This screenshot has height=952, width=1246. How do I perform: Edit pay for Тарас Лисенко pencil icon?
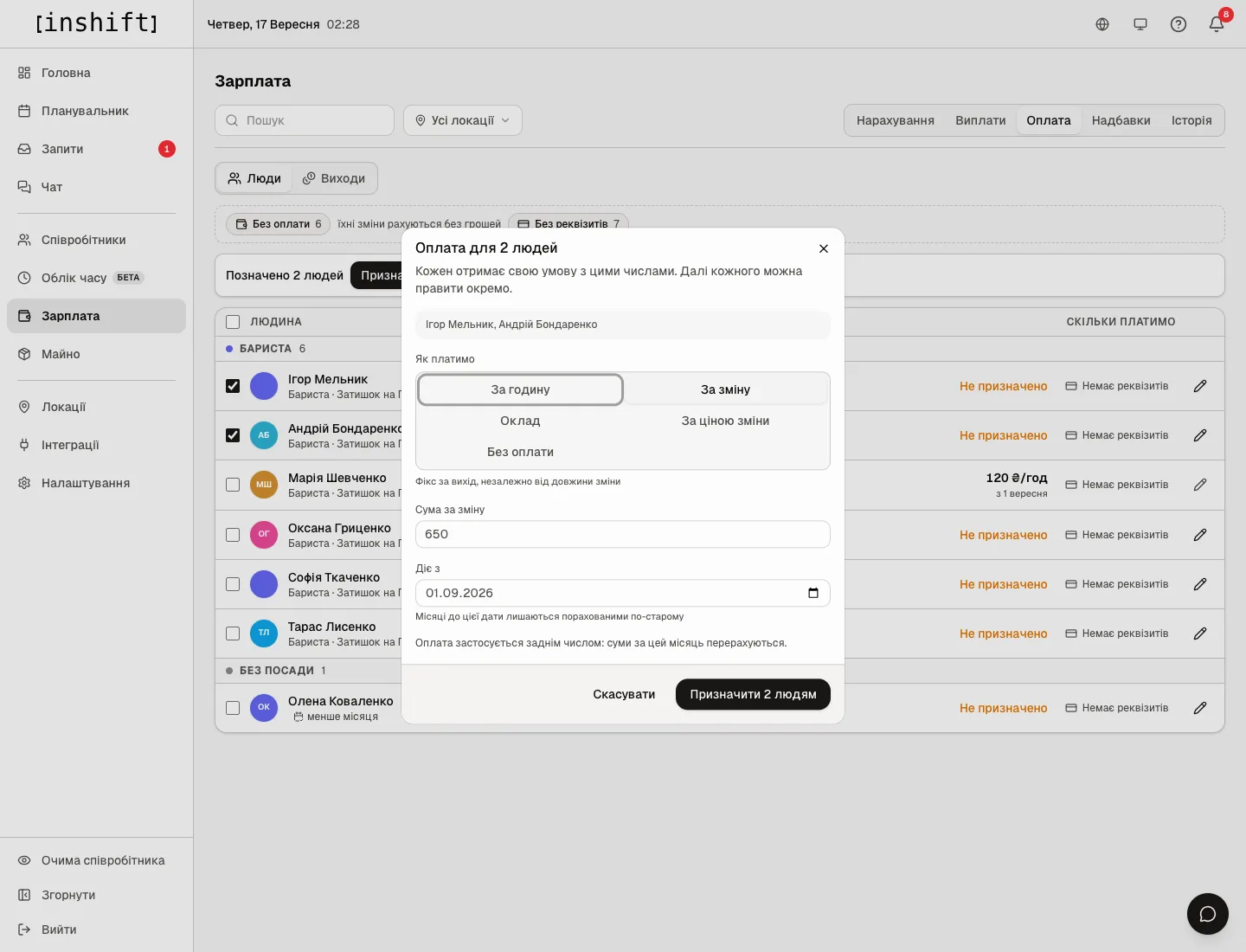point(1200,634)
